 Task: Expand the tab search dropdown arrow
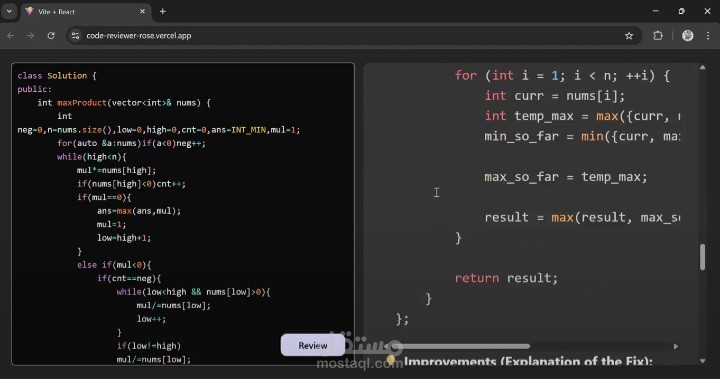point(9,11)
